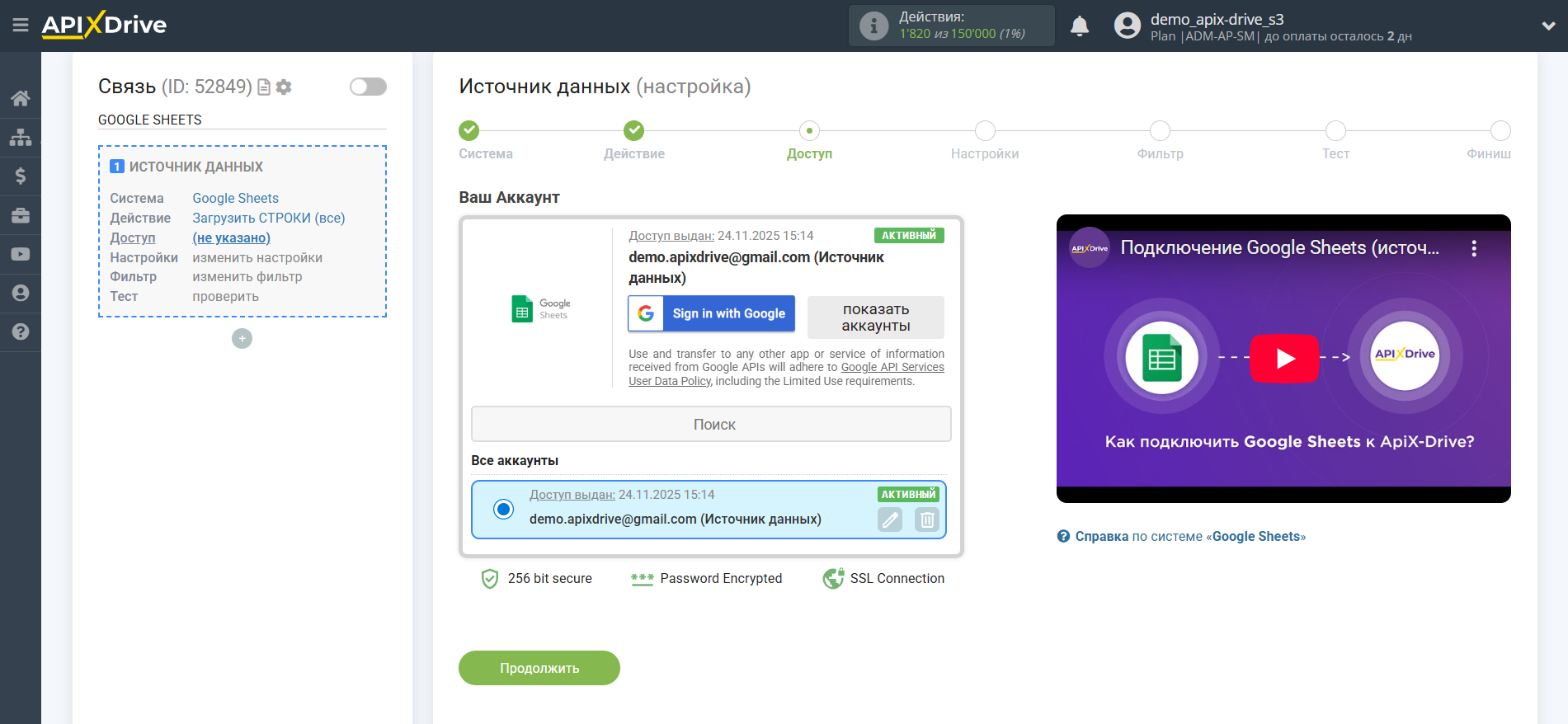Open Загрузить СТРОКИ (все) action link
The width and height of the screenshot is (1568, 724).
pos(269,218)
